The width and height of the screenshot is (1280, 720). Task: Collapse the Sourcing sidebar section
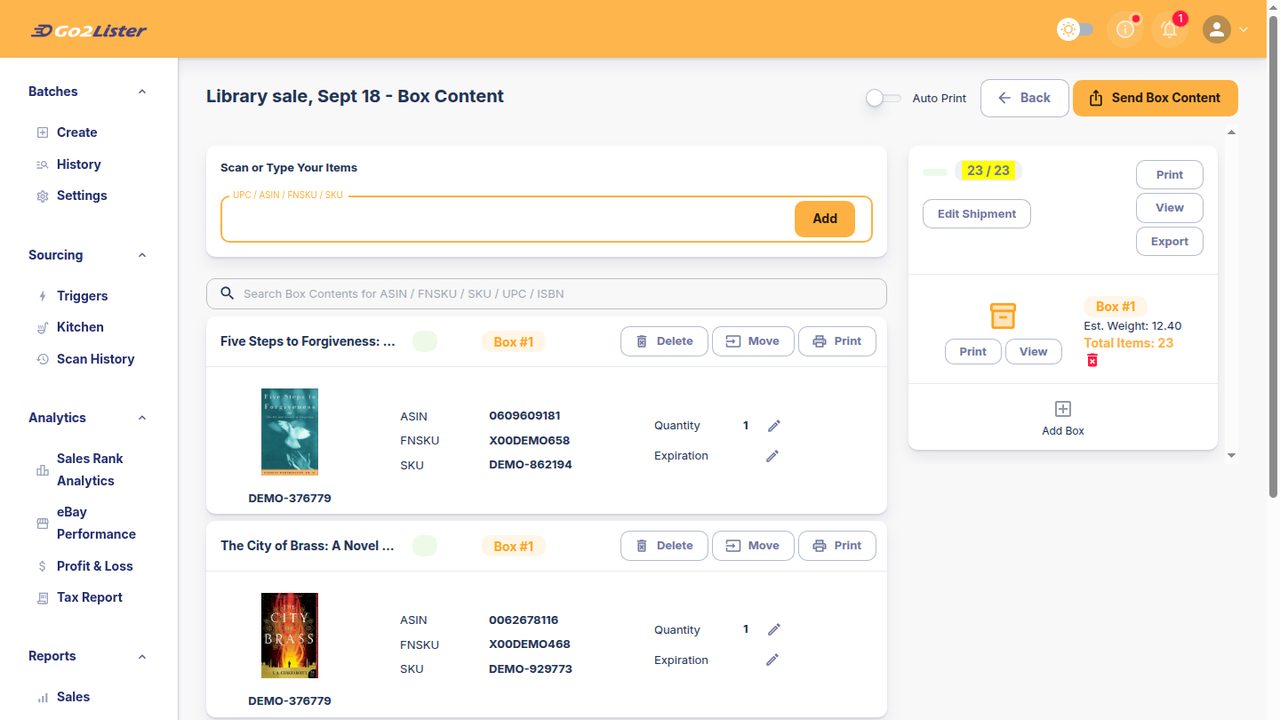[x=142, y=255]
